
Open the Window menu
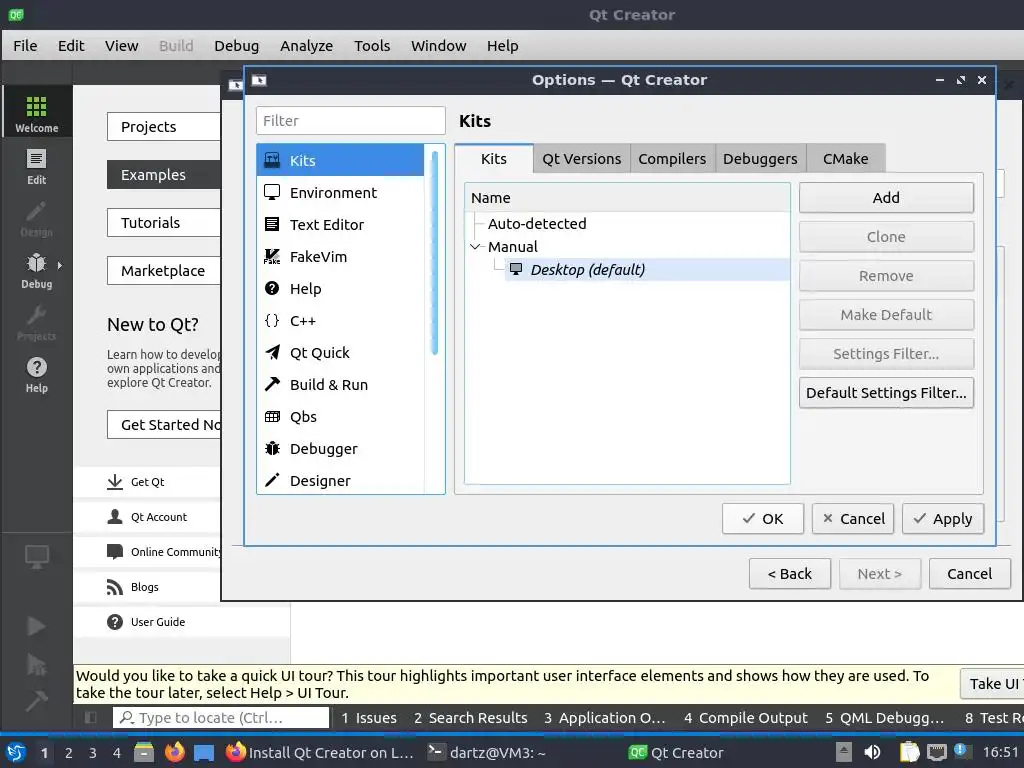pyautogui.click(x=438, y=46)
